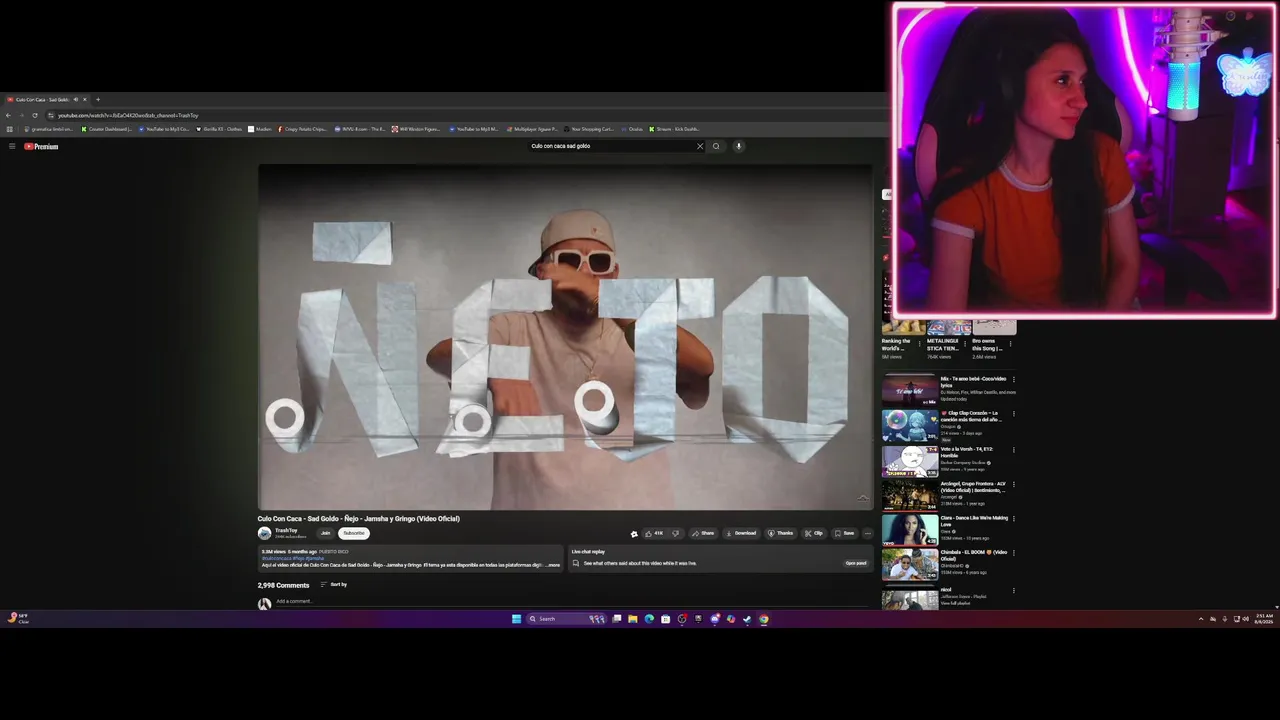Open 'Ciara - Dance Like We're Making Love' thumbnail
This screenshot has height=720, width=1280.
[x=909, y=530]
